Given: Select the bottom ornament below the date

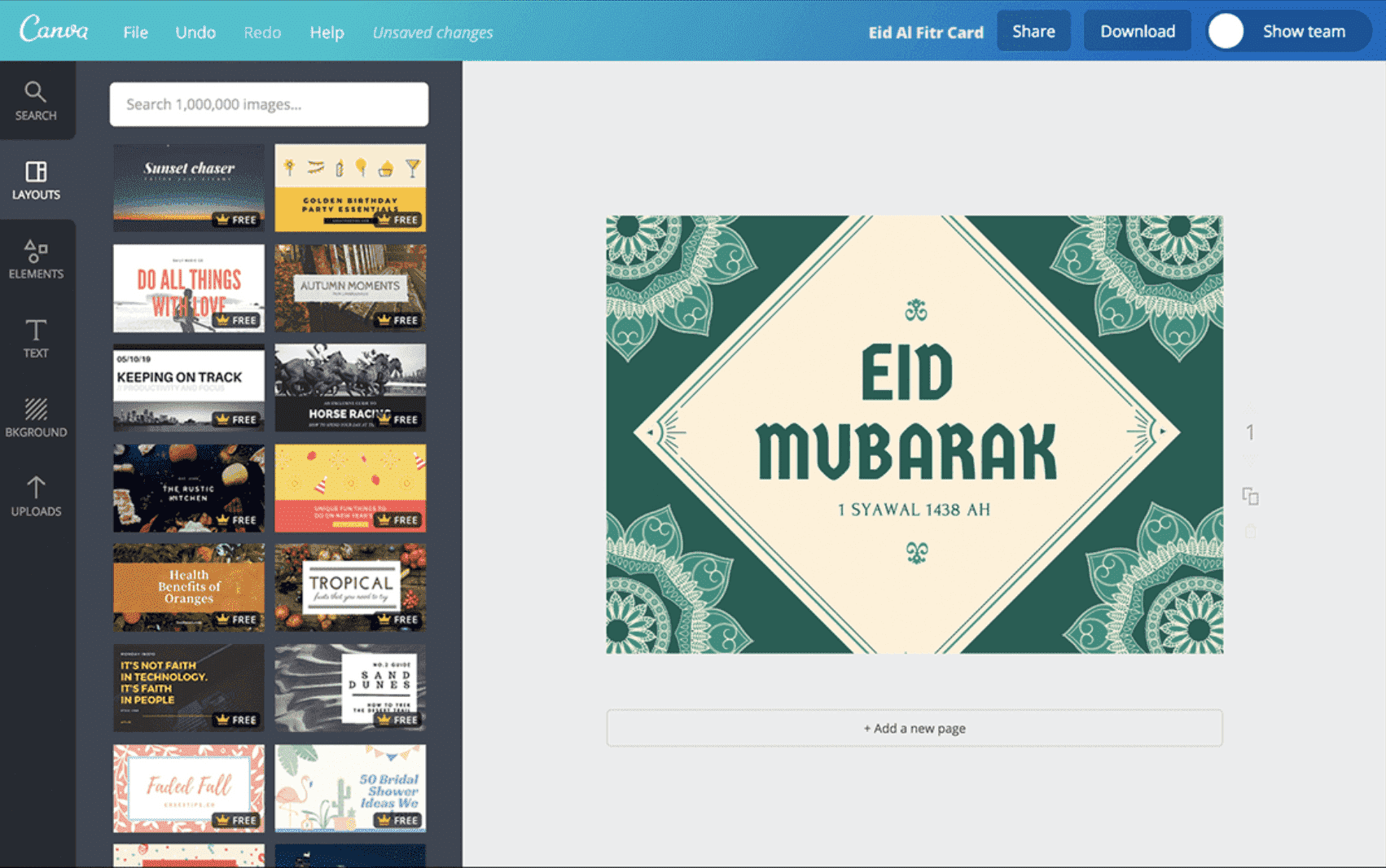Looking at the screenshot, I should (x=917, y=553).
